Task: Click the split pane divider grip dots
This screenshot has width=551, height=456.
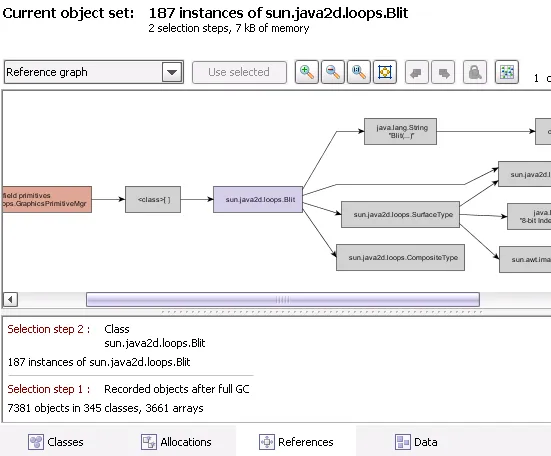Action: coord(322,312)
